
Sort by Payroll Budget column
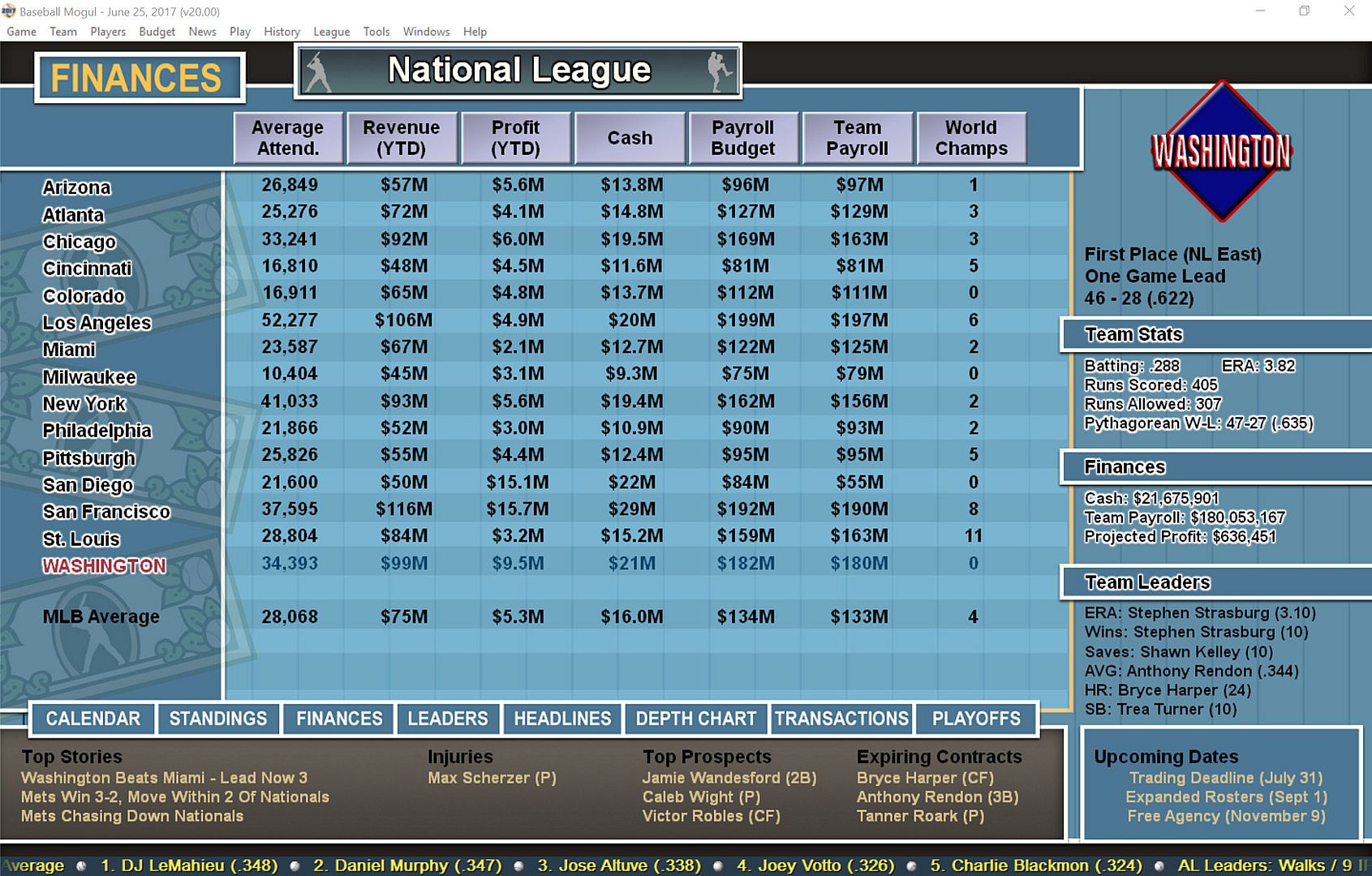(743, 138)
